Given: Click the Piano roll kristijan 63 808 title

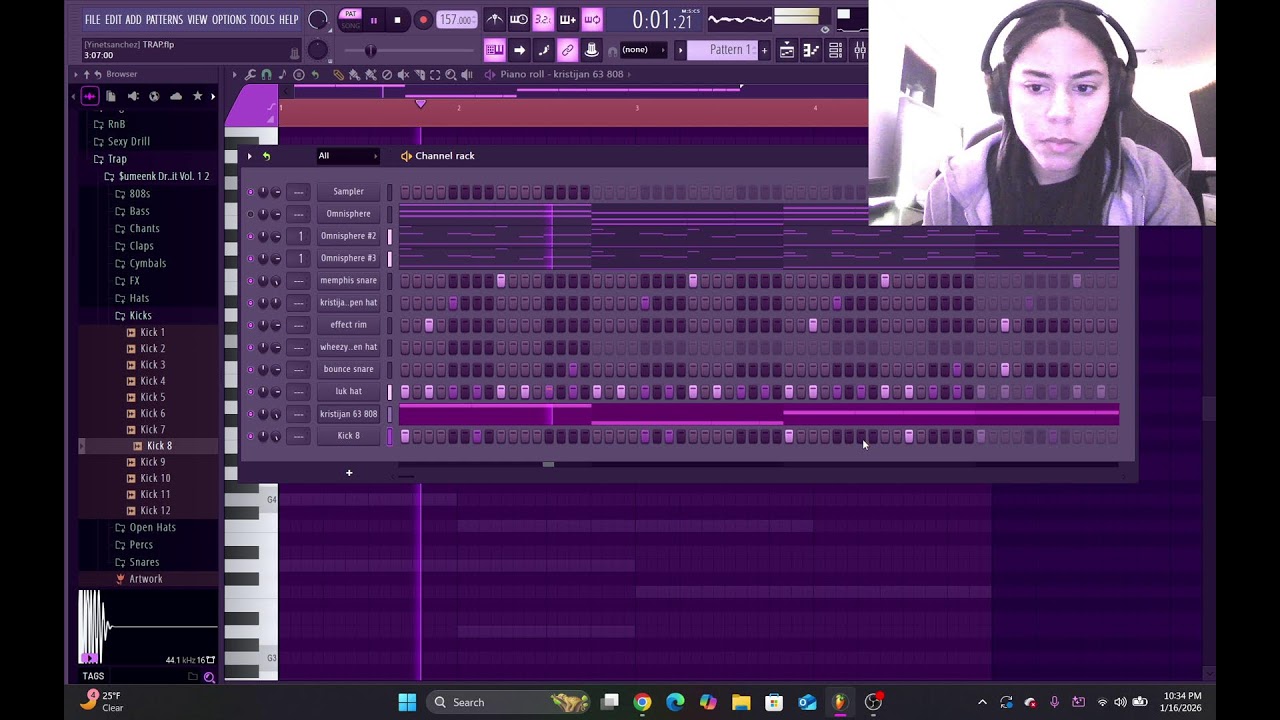Looking at the screenshot, I should pos(562,74).
